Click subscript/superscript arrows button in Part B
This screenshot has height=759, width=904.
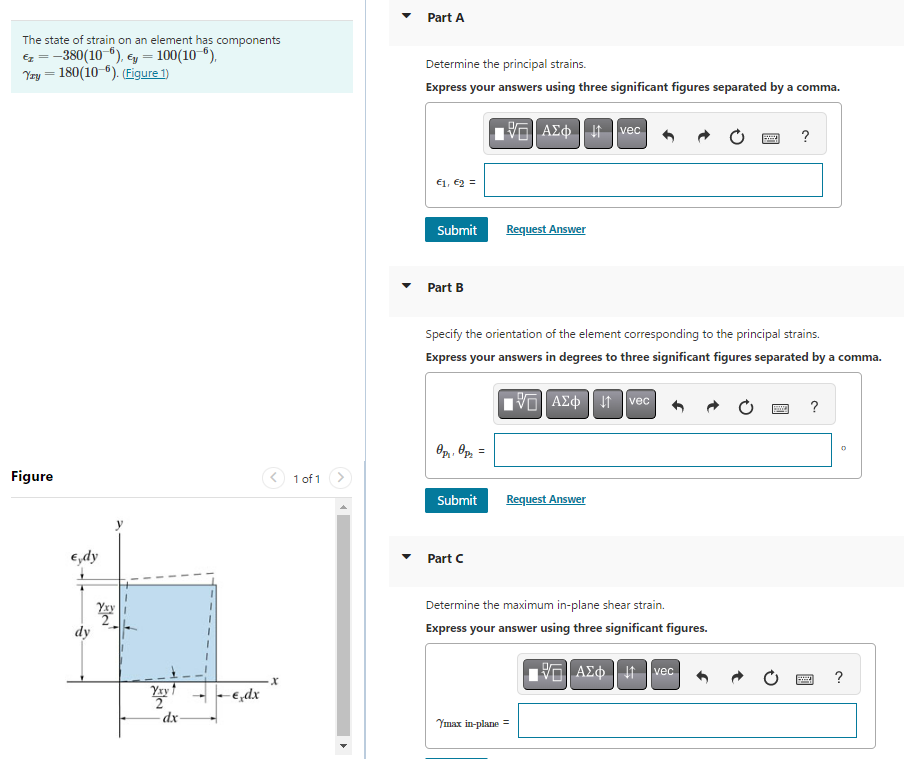click(x=607, y=403)
